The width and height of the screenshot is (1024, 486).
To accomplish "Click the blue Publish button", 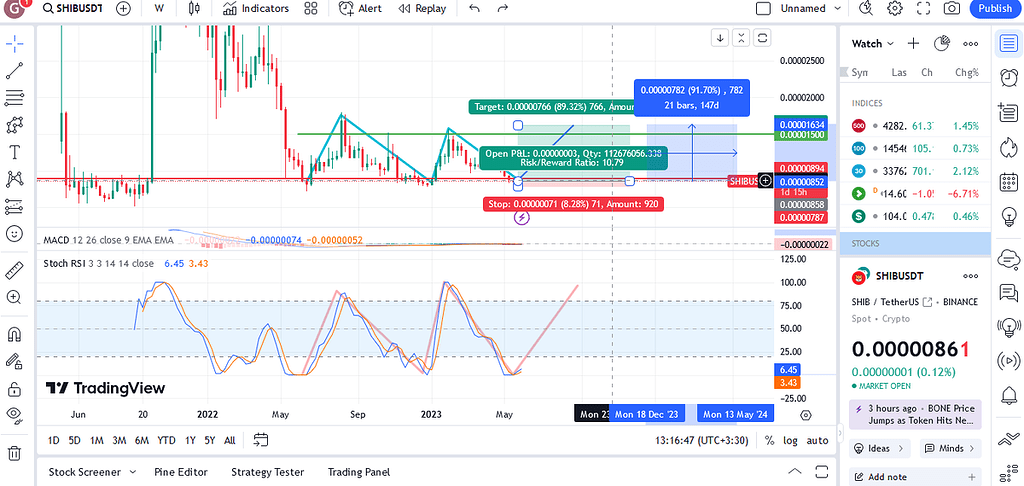I will tap(994, 8).
